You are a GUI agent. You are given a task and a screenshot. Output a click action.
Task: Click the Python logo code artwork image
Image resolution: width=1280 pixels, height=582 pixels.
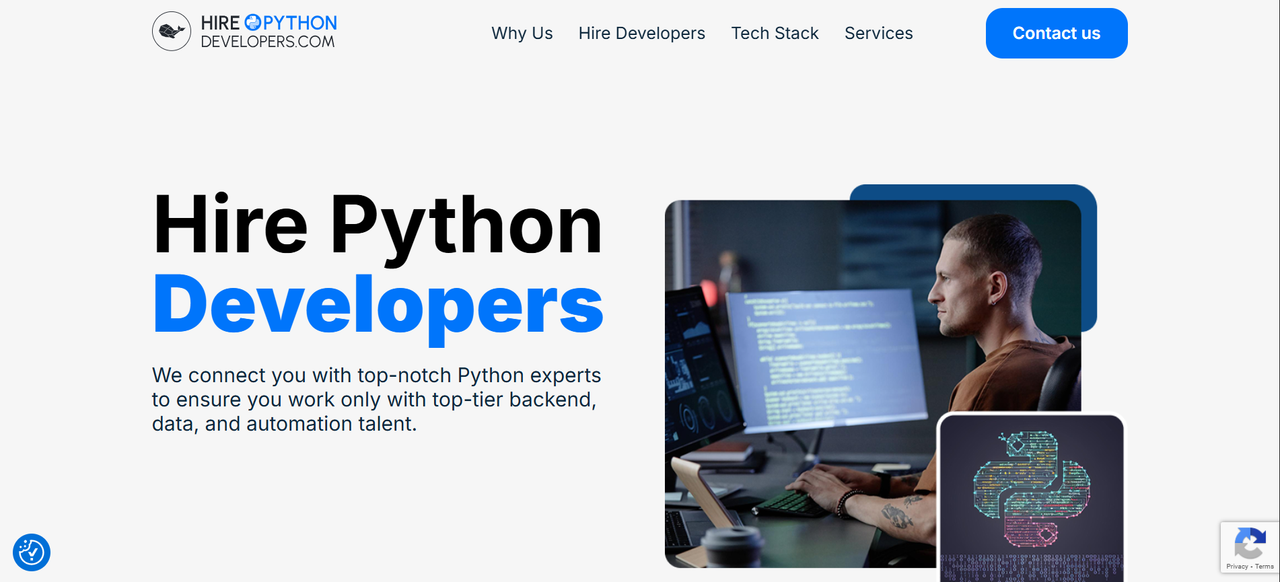(x=1032, y=498)
